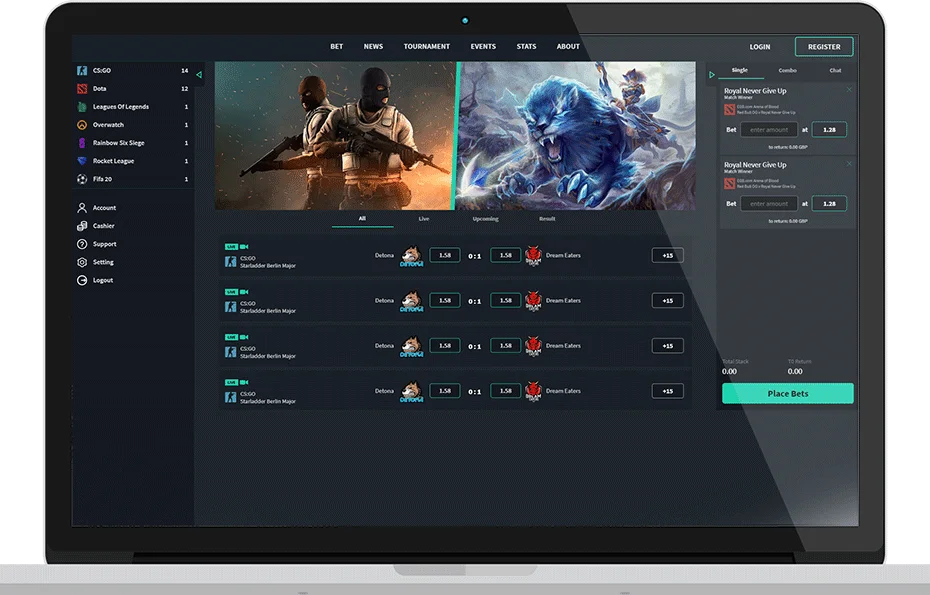Click the first bet amount input field

pyautogui.click(x=769, y=130)
